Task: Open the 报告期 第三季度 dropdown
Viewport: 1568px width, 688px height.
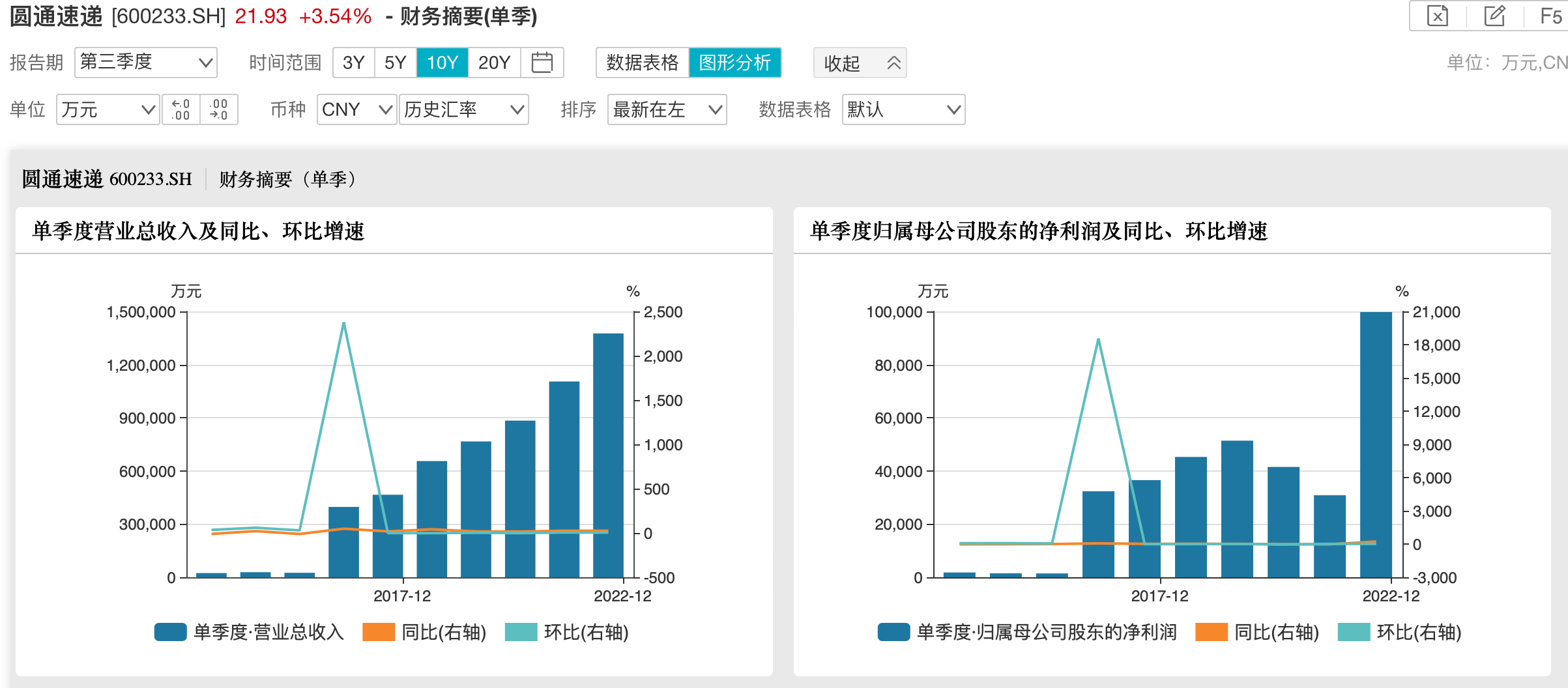Action: tap(145, 63)
